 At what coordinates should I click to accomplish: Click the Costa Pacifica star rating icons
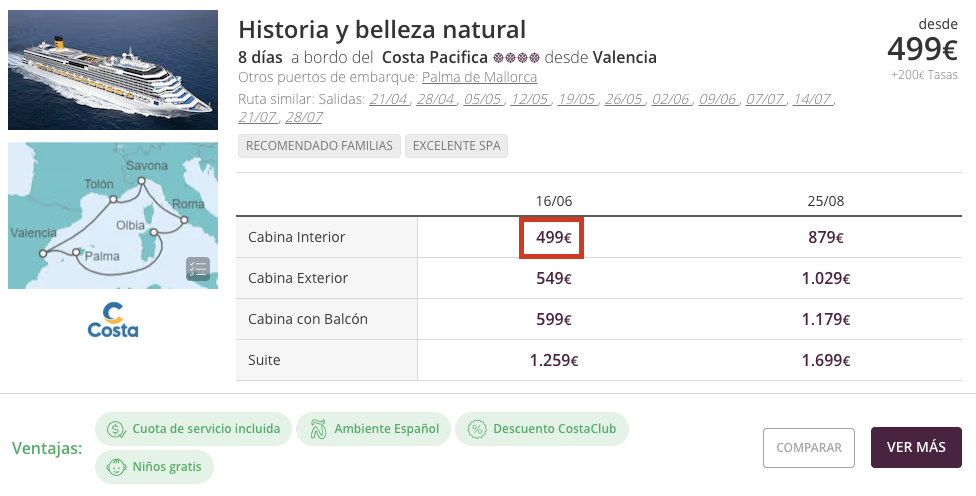click(517, 58)
